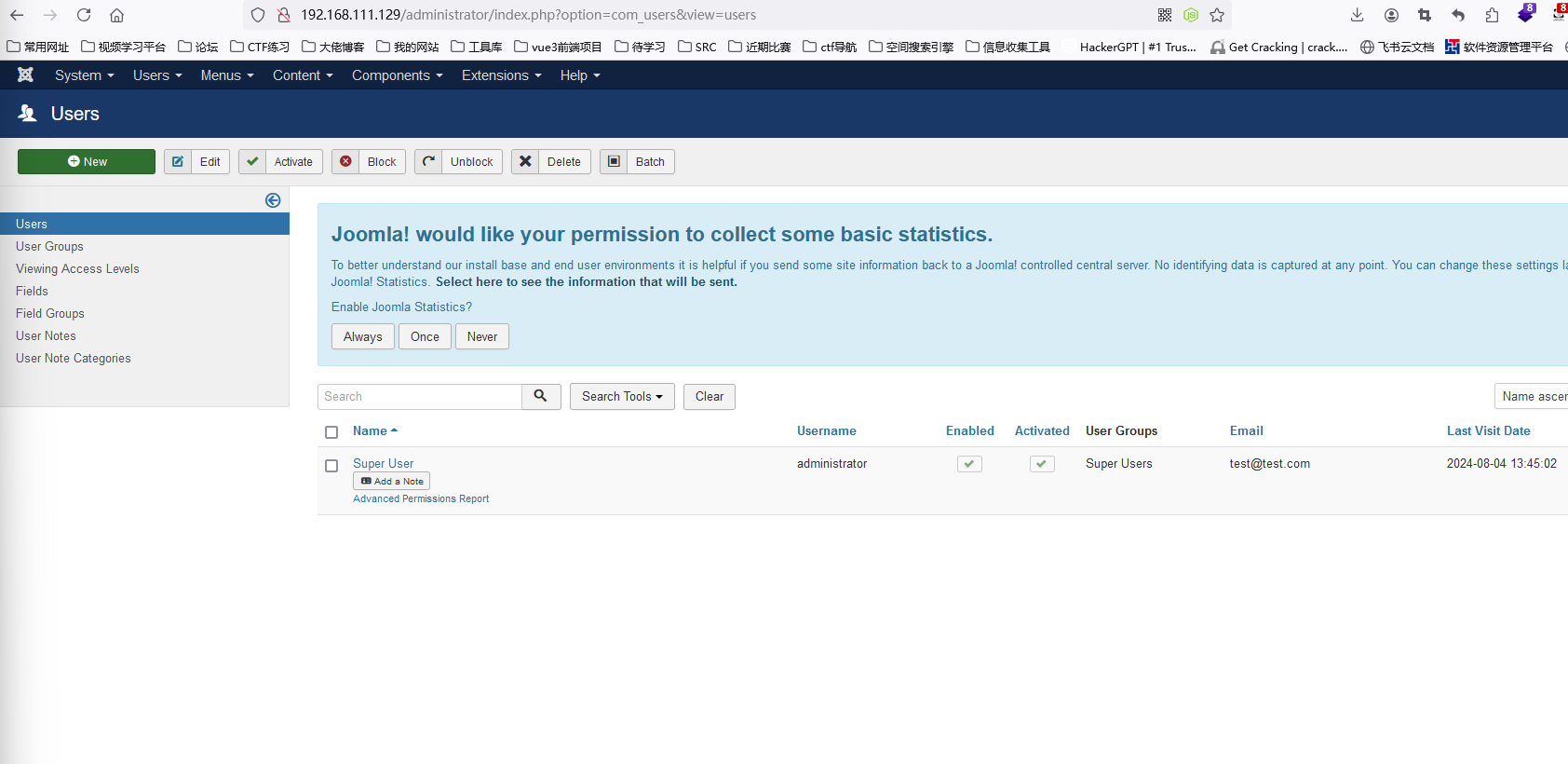Expand the Search Tools dropdown

point(622,397)
